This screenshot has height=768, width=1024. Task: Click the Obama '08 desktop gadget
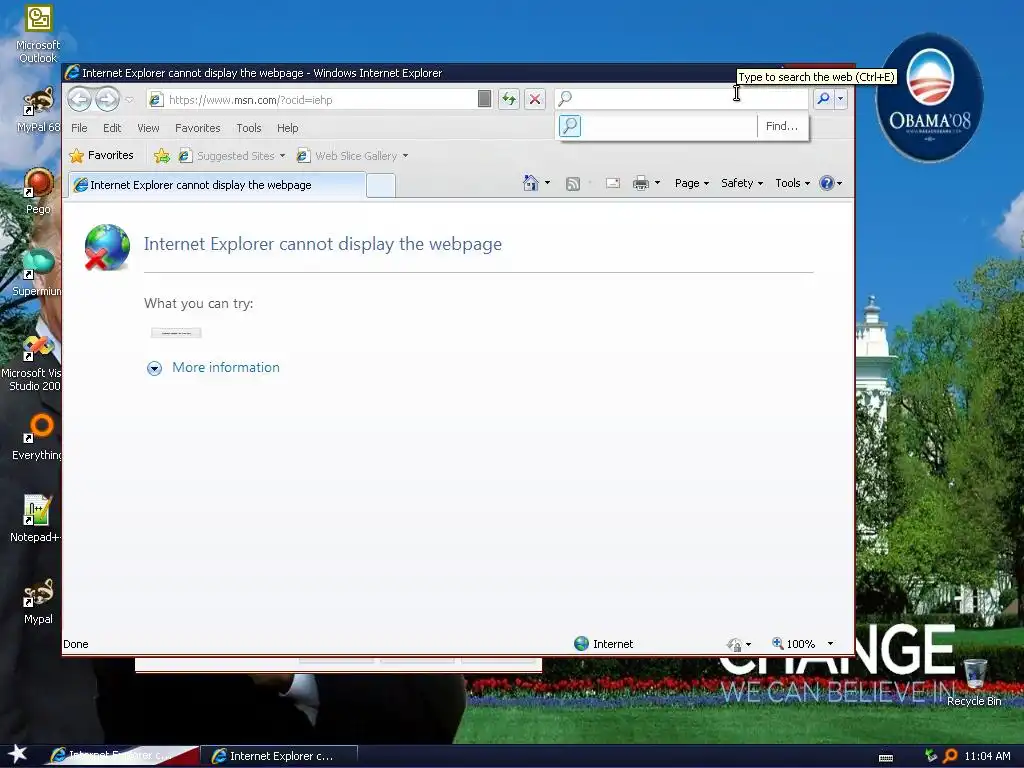929,97
